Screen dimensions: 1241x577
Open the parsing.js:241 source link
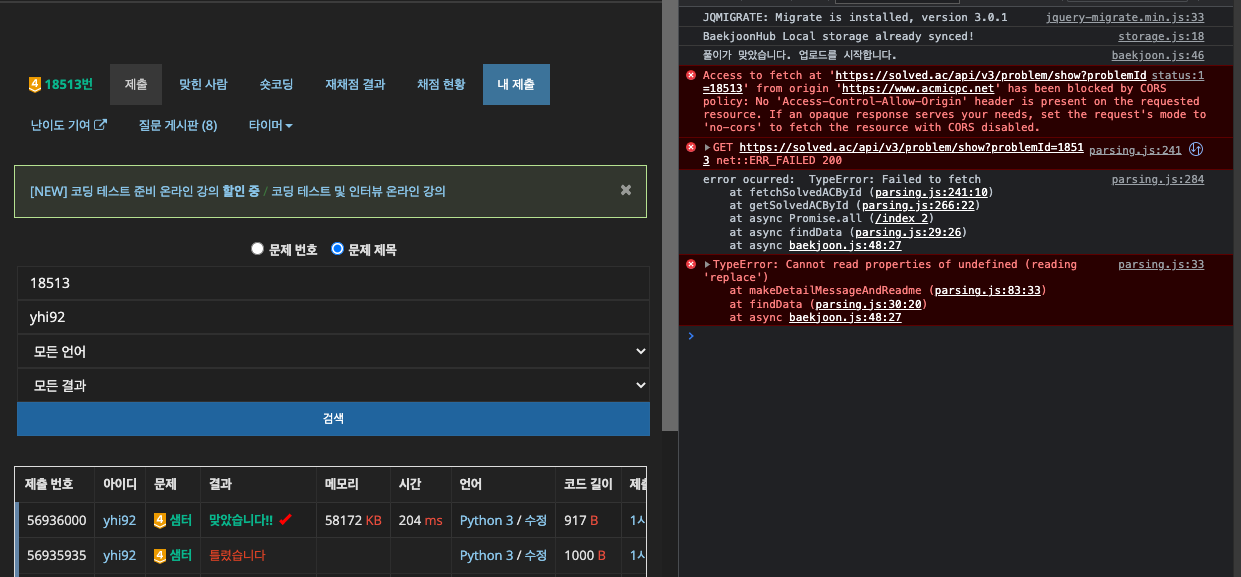click(1135, 150)
